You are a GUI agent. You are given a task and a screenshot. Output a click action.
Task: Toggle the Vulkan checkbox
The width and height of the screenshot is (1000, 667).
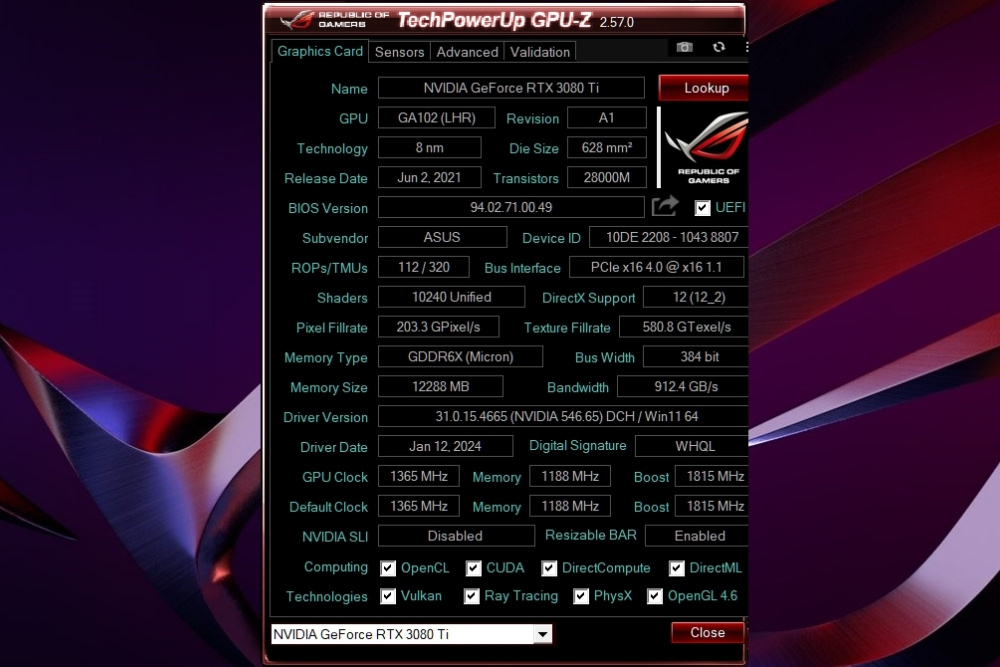coord(388,596)
